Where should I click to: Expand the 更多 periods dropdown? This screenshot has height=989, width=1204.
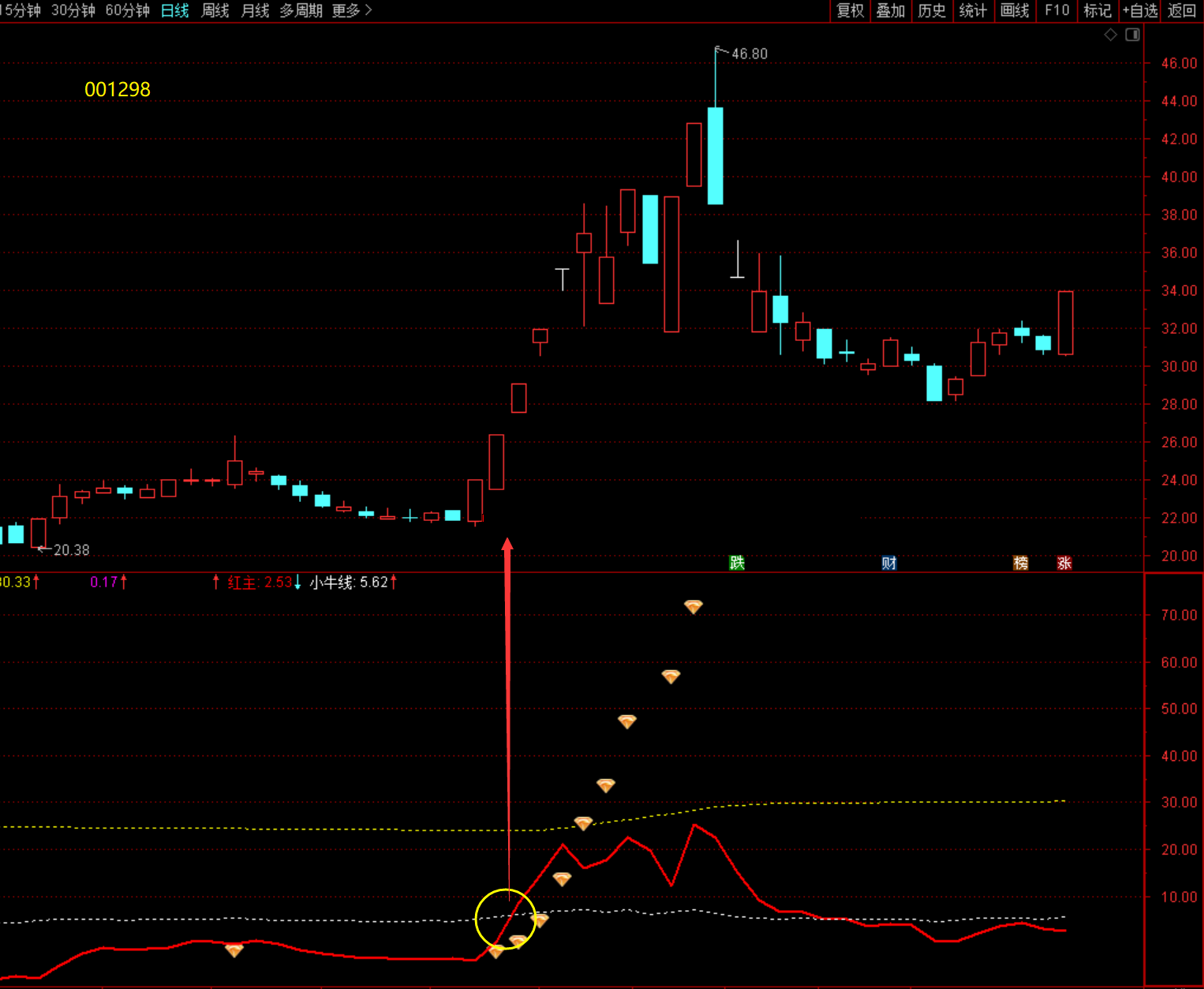point(352,10)
